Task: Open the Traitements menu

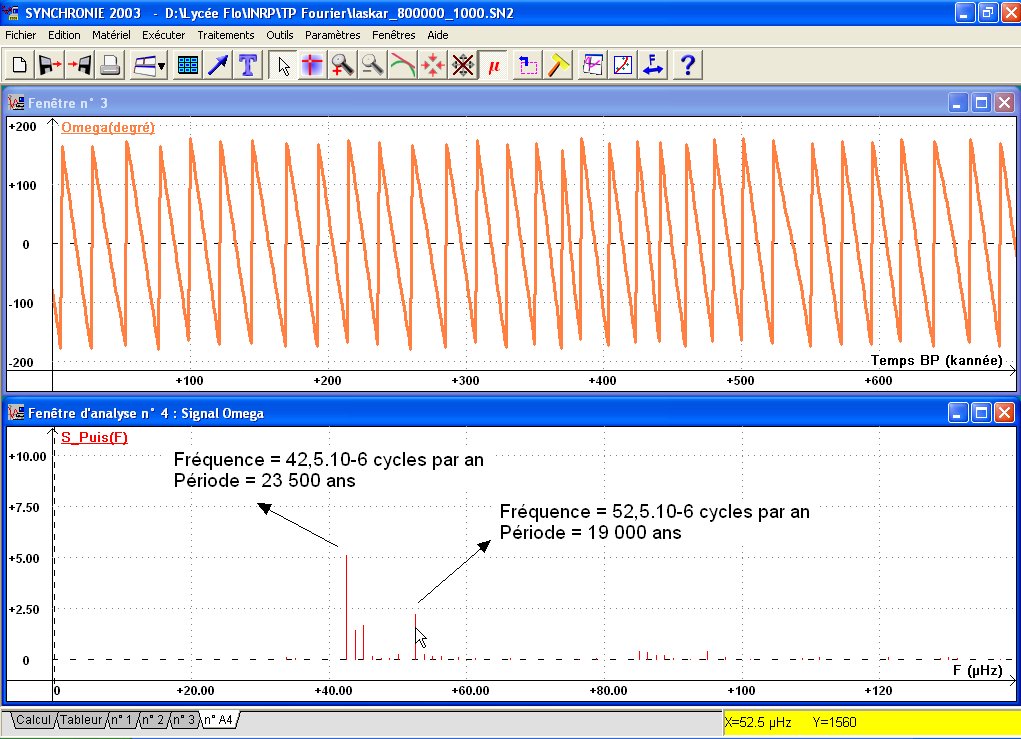Action: coord(225,34)
